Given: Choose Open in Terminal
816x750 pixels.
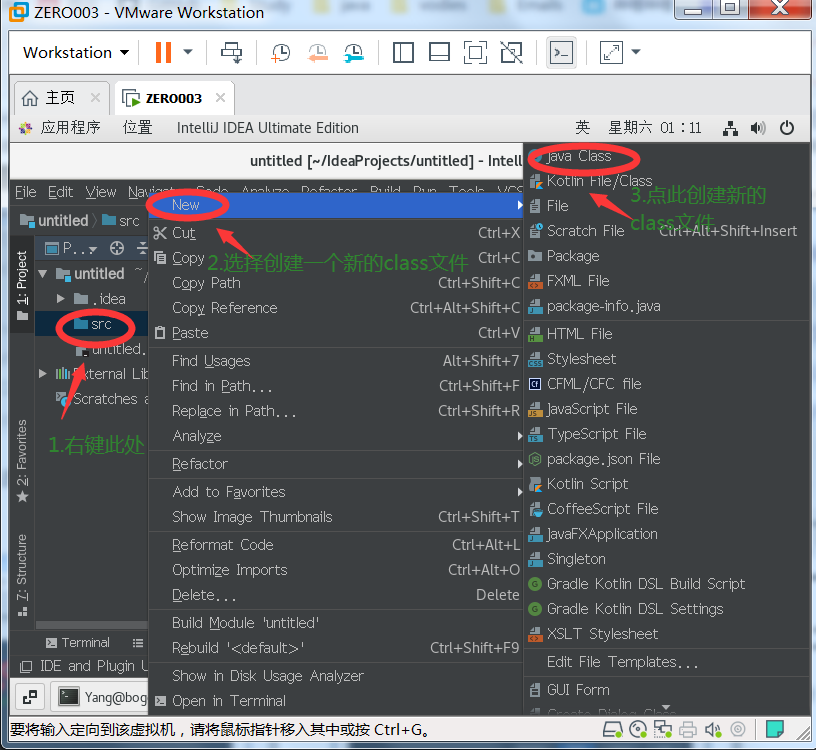Looking at the screenshot, I should (x=336, y=701).
